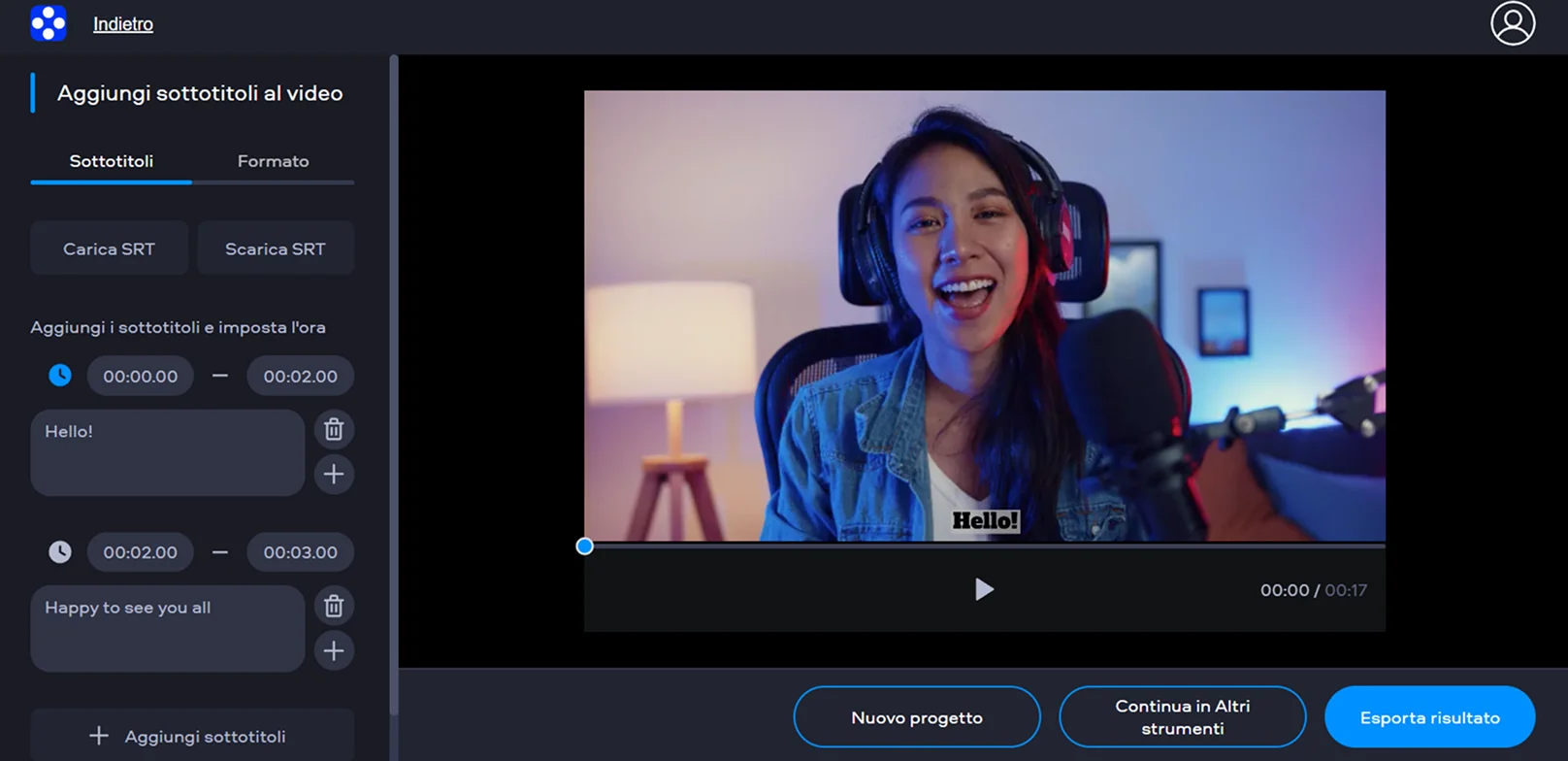Play the video preview
Viewport: 1568px width, 761px height.
984,589
